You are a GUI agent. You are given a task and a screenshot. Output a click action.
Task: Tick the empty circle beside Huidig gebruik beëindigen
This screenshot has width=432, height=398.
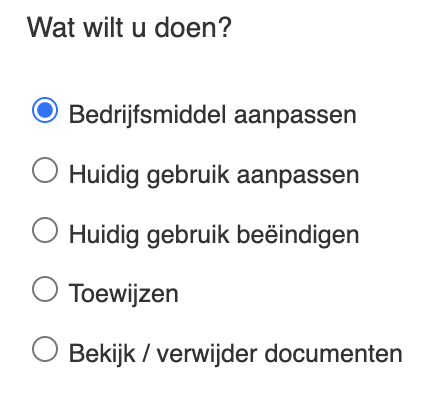click(x=45, y=230)
